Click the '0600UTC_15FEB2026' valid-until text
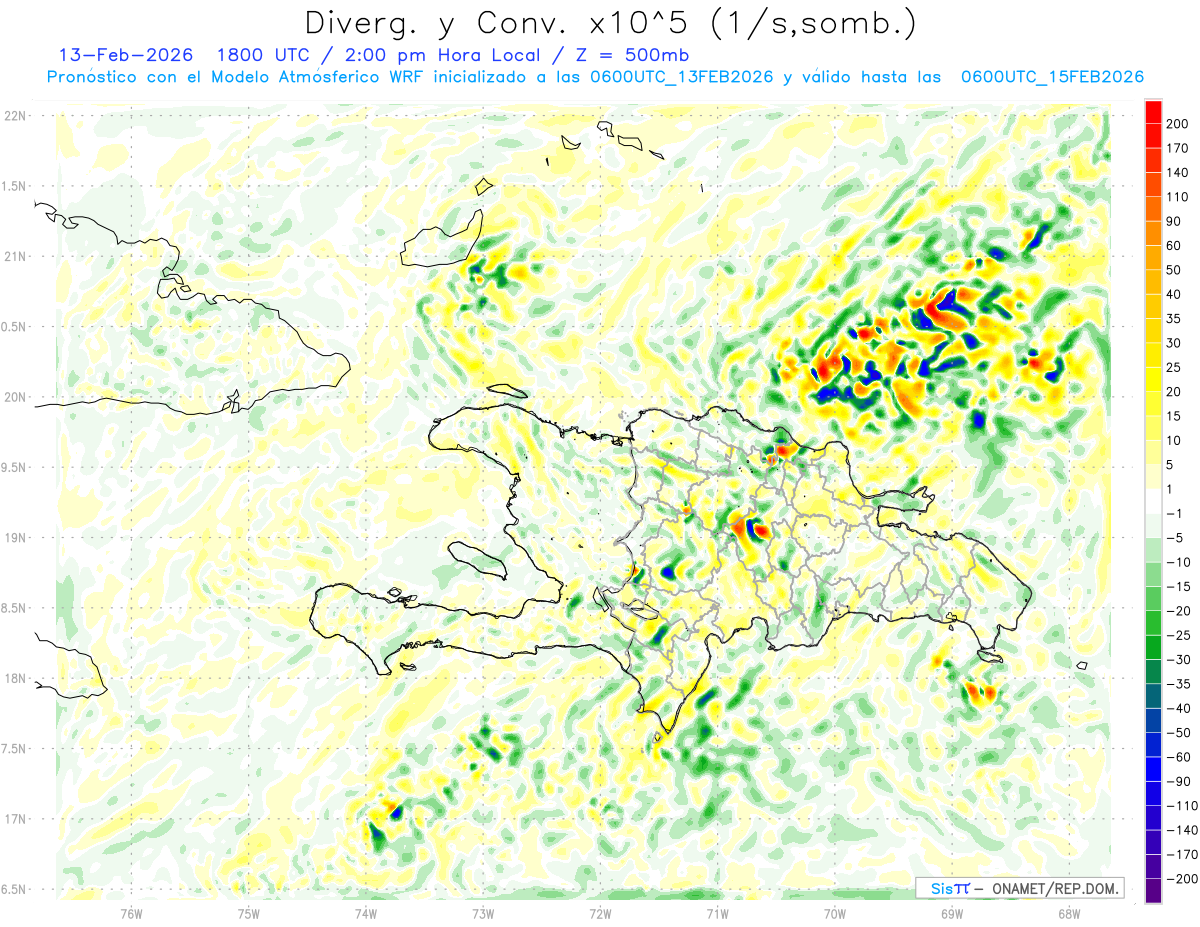 coord(1052,77)
